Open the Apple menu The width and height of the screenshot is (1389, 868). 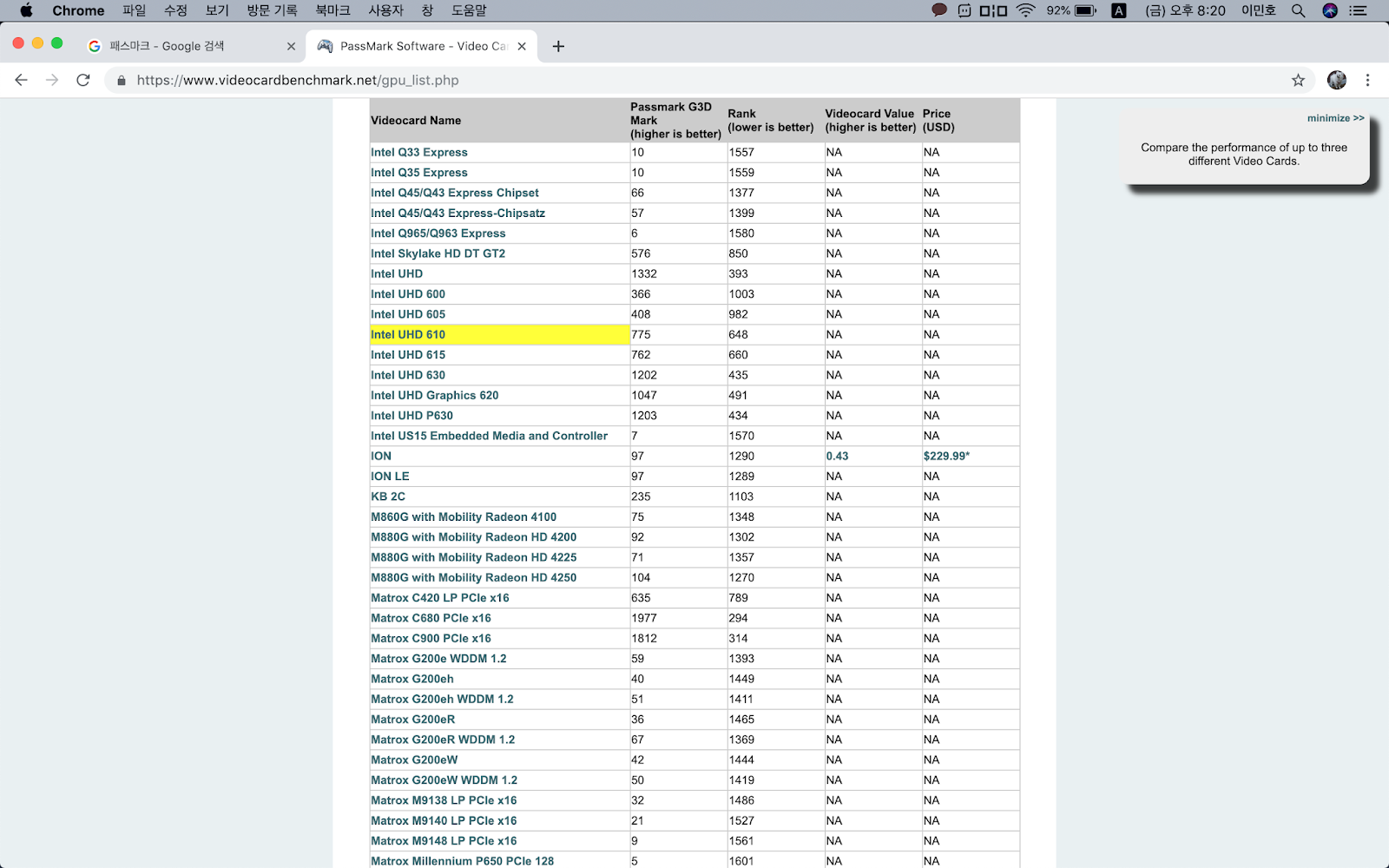click(x=26, y=10)
